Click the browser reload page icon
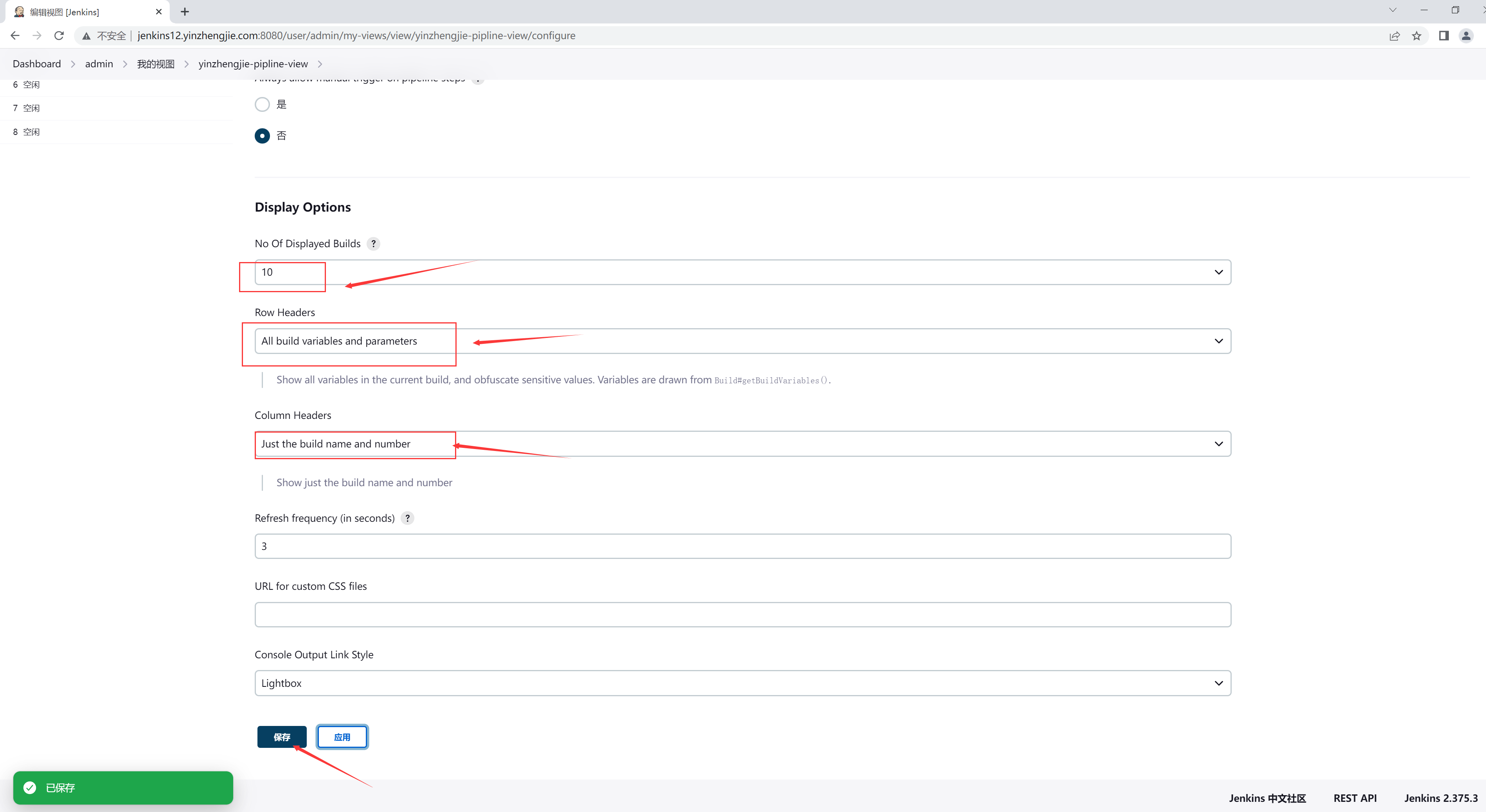 59,36
